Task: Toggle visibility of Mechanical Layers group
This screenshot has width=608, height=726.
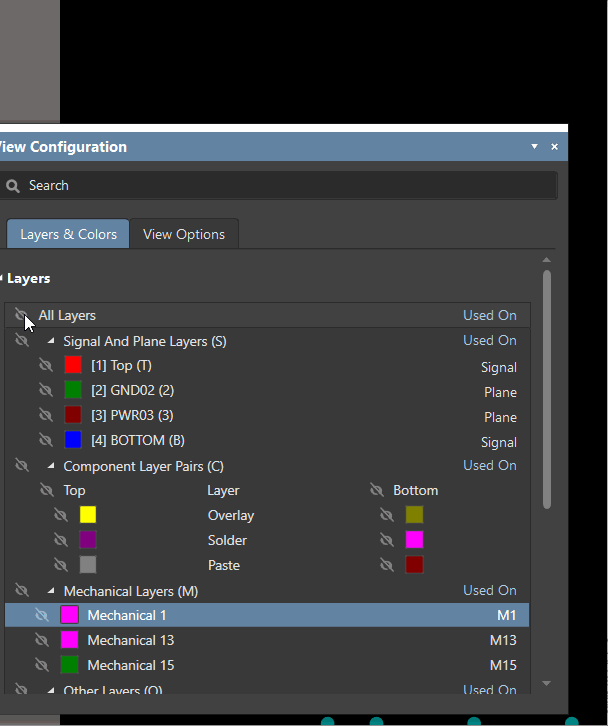Action: [21, 590]
